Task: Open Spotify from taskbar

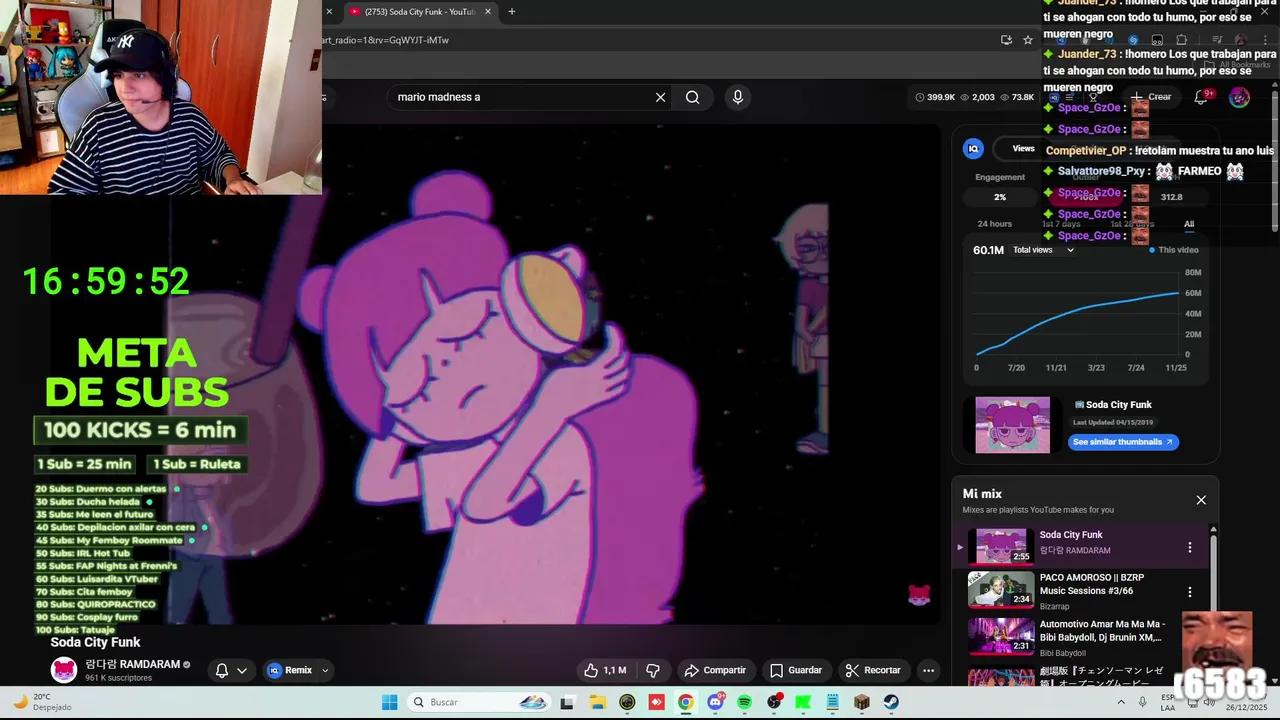Action: click(744, 702)
